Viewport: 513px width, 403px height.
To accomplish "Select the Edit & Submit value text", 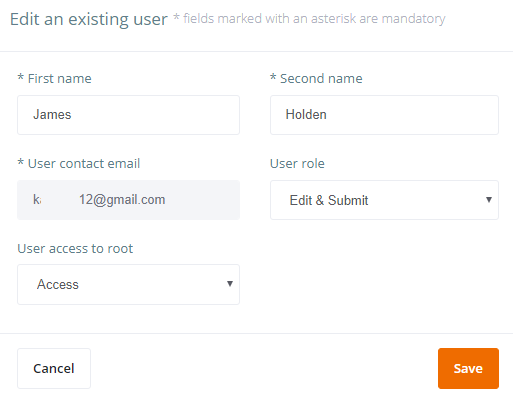I will click(329, 200).
